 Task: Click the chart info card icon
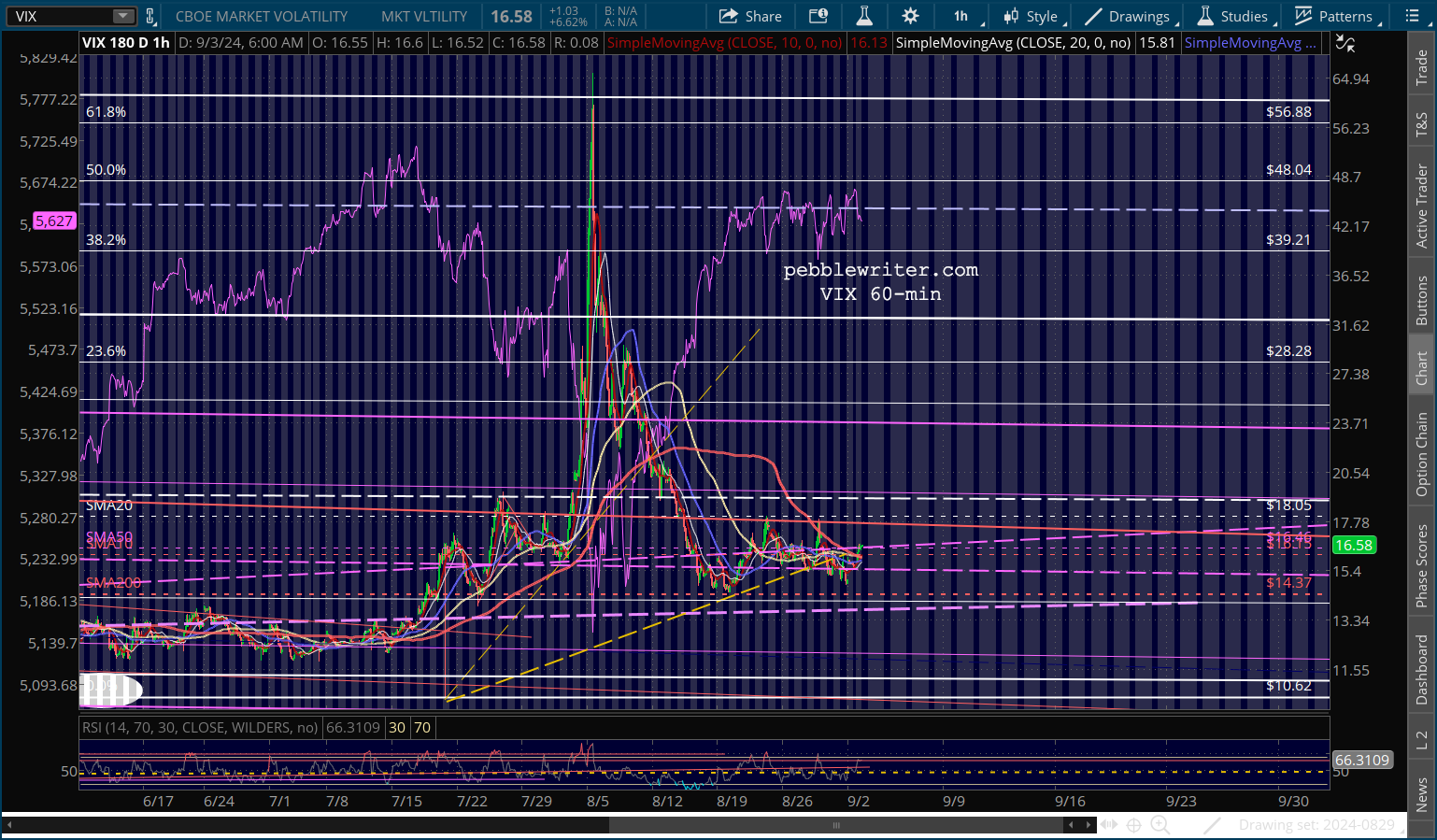coord(818,16)
